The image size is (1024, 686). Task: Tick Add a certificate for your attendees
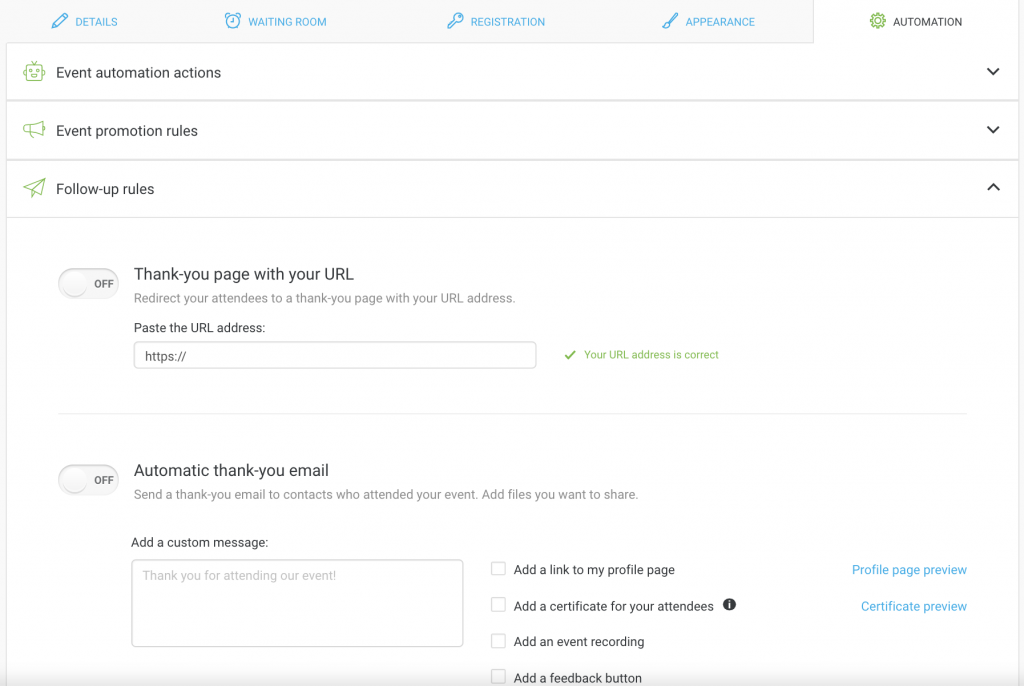click(x=498, y=605)
